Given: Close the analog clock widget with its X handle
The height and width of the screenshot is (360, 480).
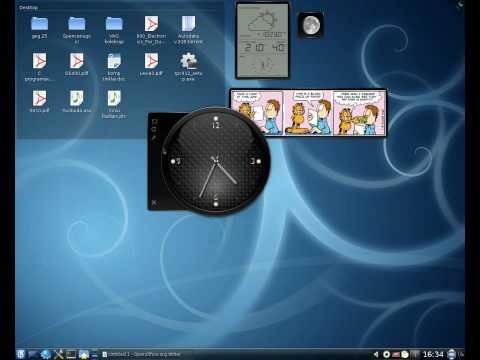Looking at the screenshot, I should click(x=154, y=202).
